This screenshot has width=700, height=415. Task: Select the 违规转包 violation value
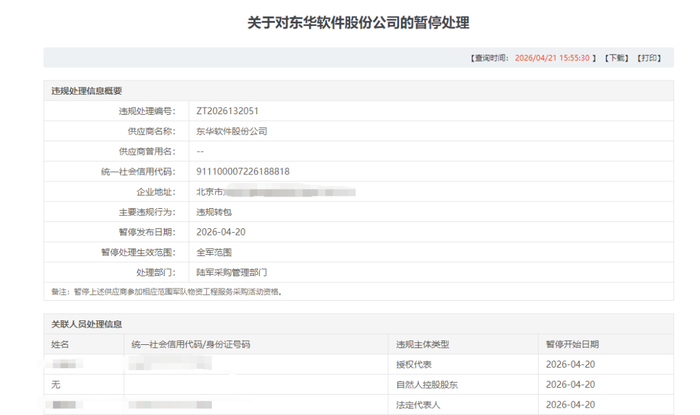(x=214, y=212)
